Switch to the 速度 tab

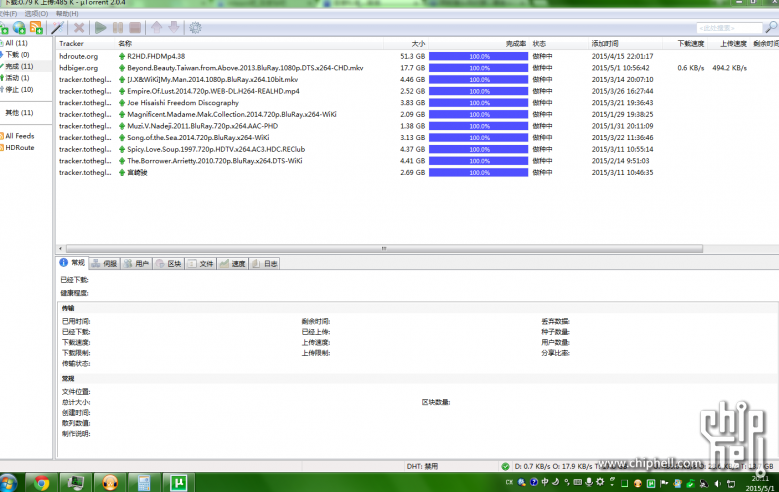(233, 263)
